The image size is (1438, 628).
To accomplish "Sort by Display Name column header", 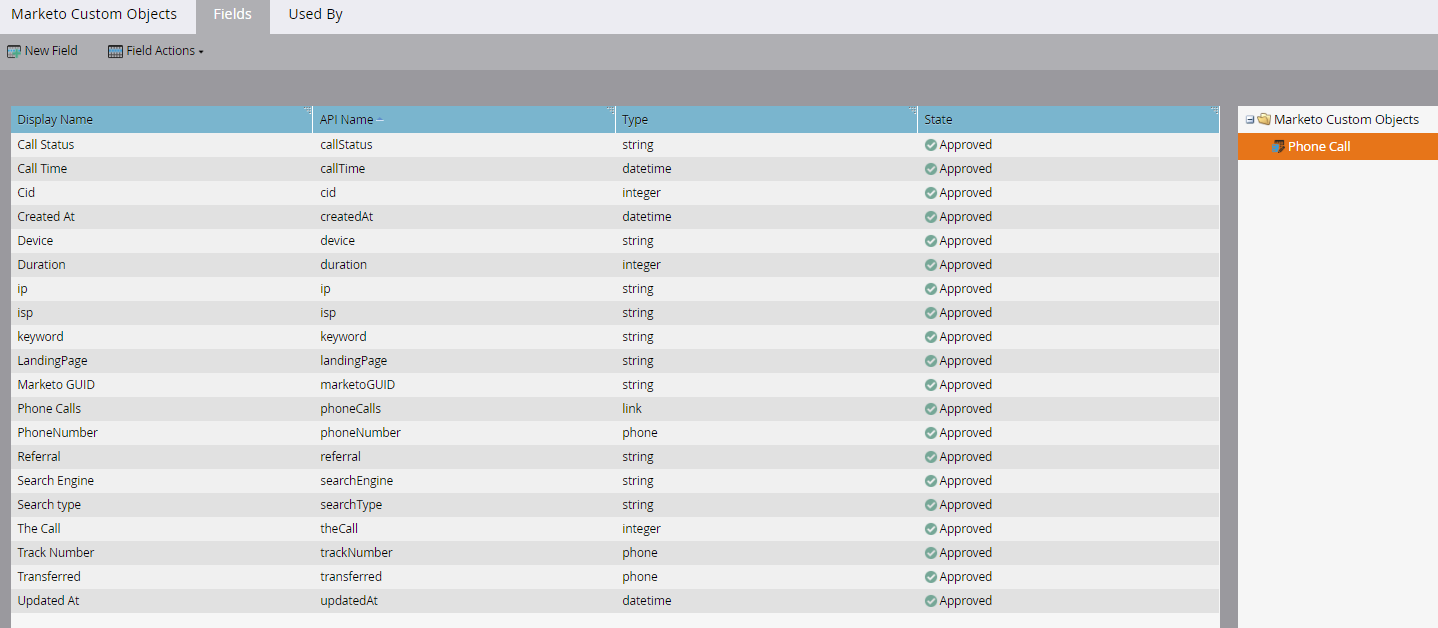I will pos(55,119).
